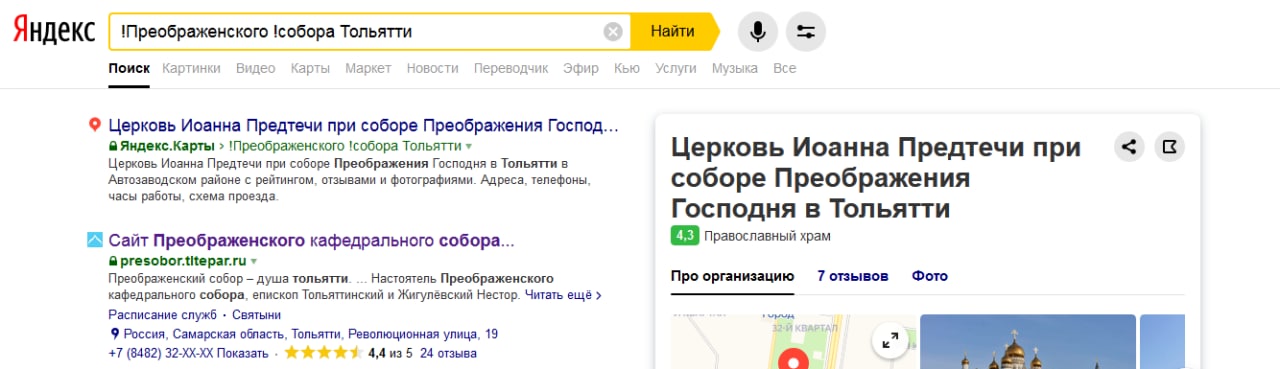Switch to the Картинки search tab
The image size is (1280, 369).
pos(191,68)
